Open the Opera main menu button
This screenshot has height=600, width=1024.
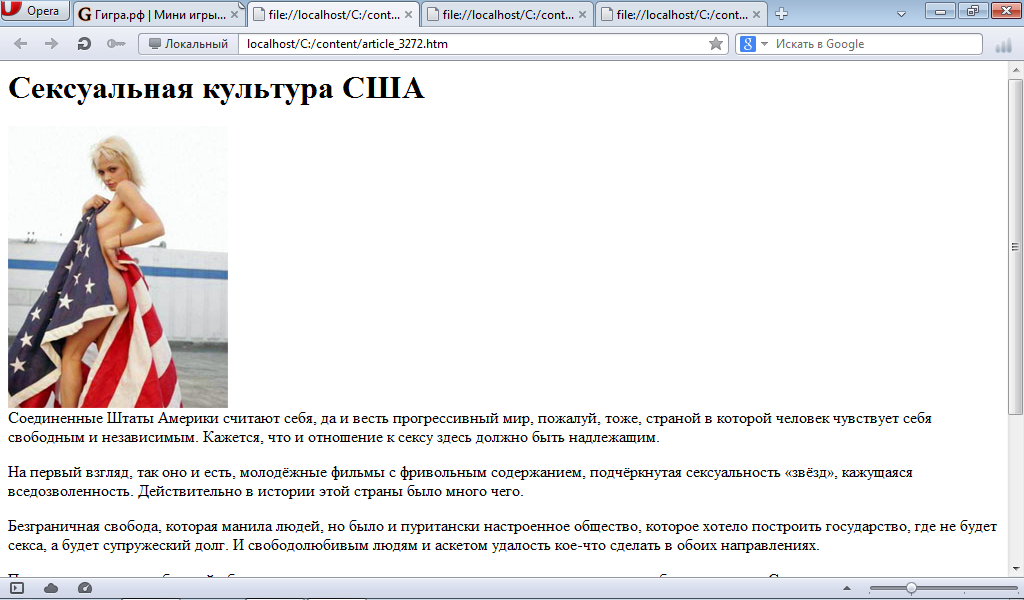click(35, 10)
